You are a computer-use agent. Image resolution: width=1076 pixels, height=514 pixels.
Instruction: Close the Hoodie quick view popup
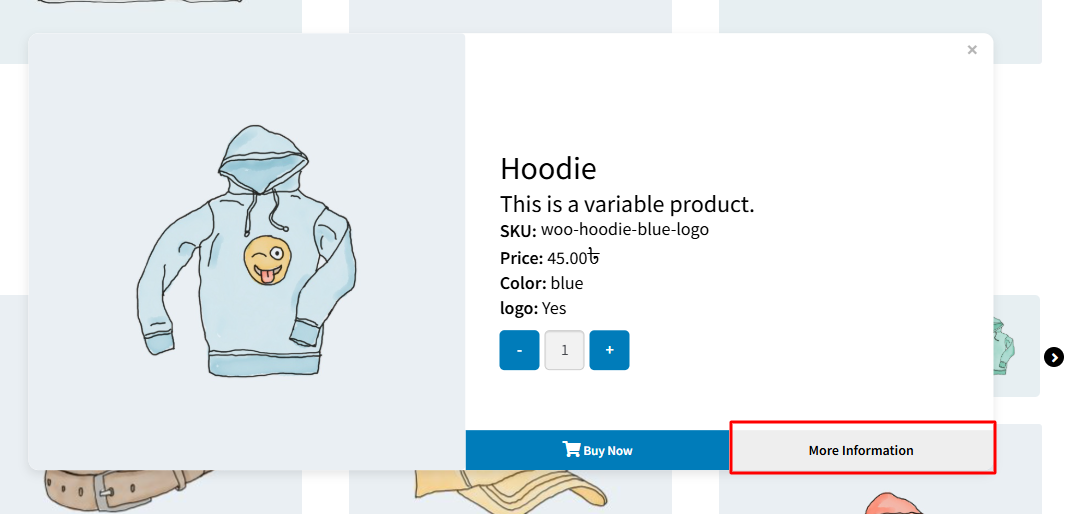(972, 50)
